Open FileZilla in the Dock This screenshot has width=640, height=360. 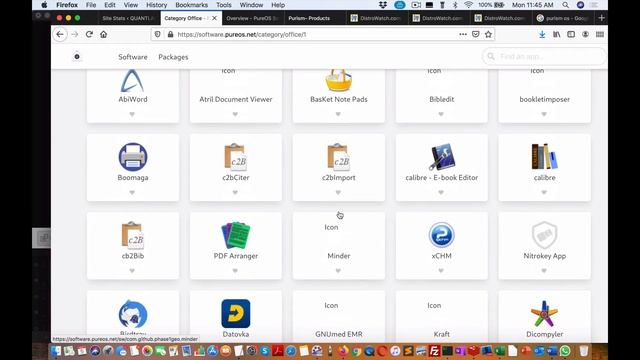(434, 351)
